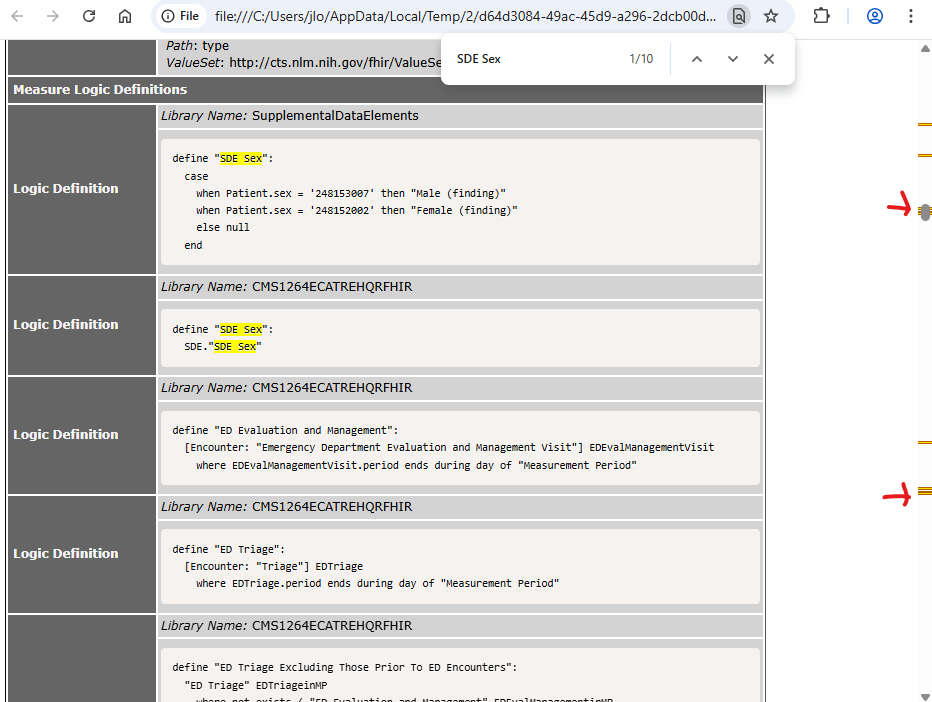Jump to previous find result
This screenshot has height=702, width=932.
tap(697, 59)
